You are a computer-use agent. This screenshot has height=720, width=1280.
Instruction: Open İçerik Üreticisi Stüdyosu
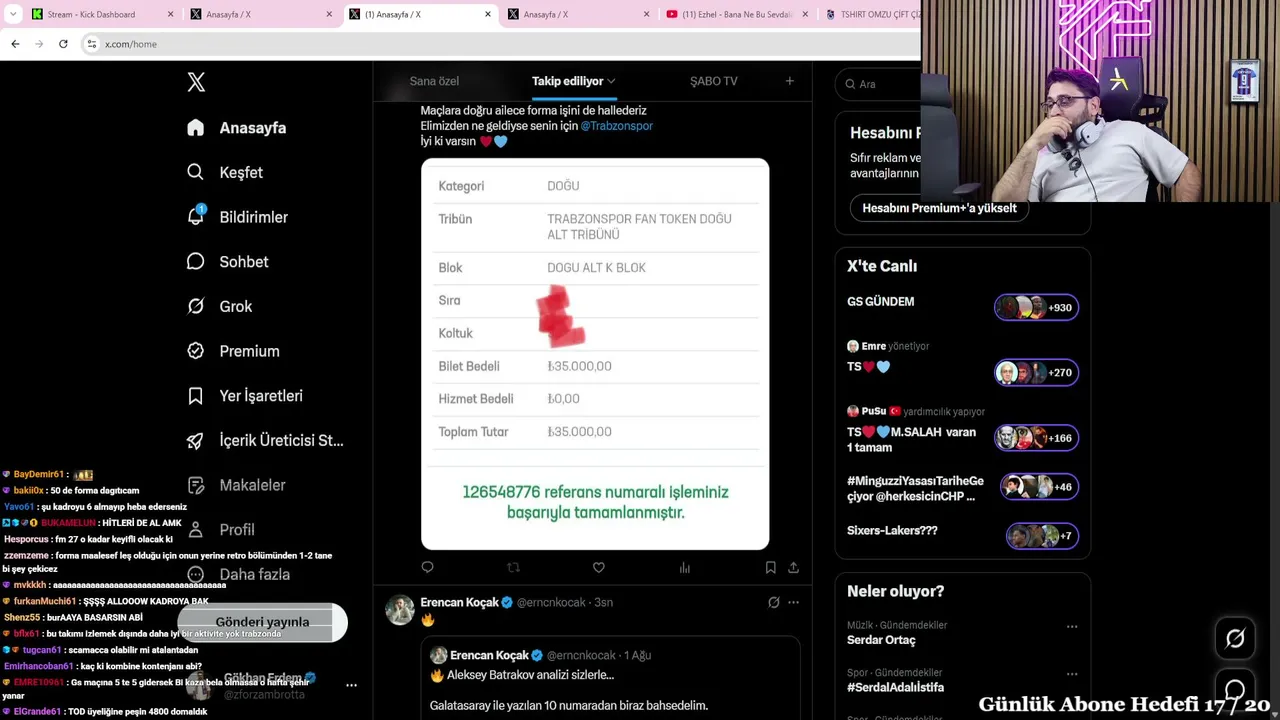(x=265, y=440)
